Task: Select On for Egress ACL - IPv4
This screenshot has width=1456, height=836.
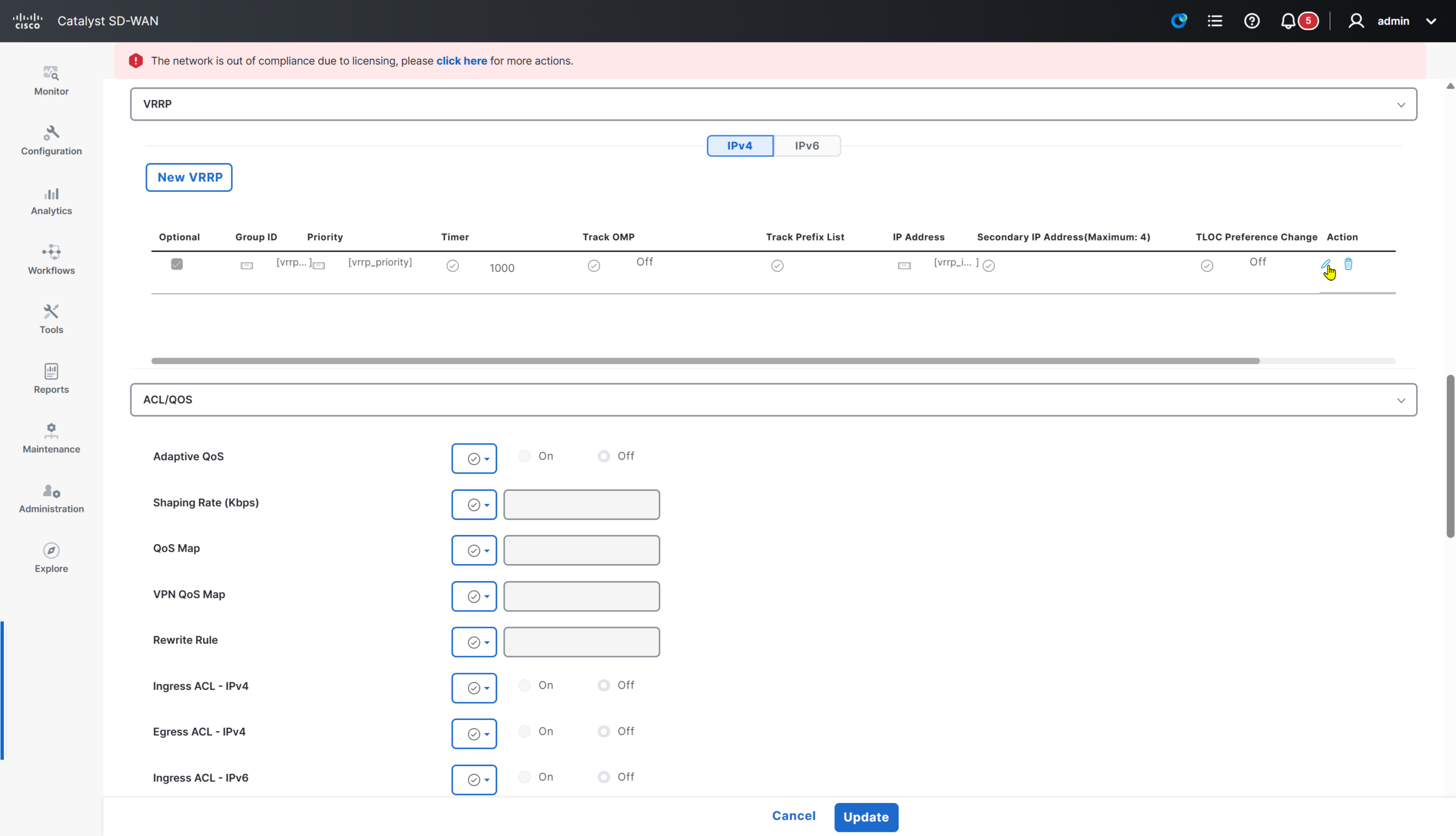Action: 524,731
